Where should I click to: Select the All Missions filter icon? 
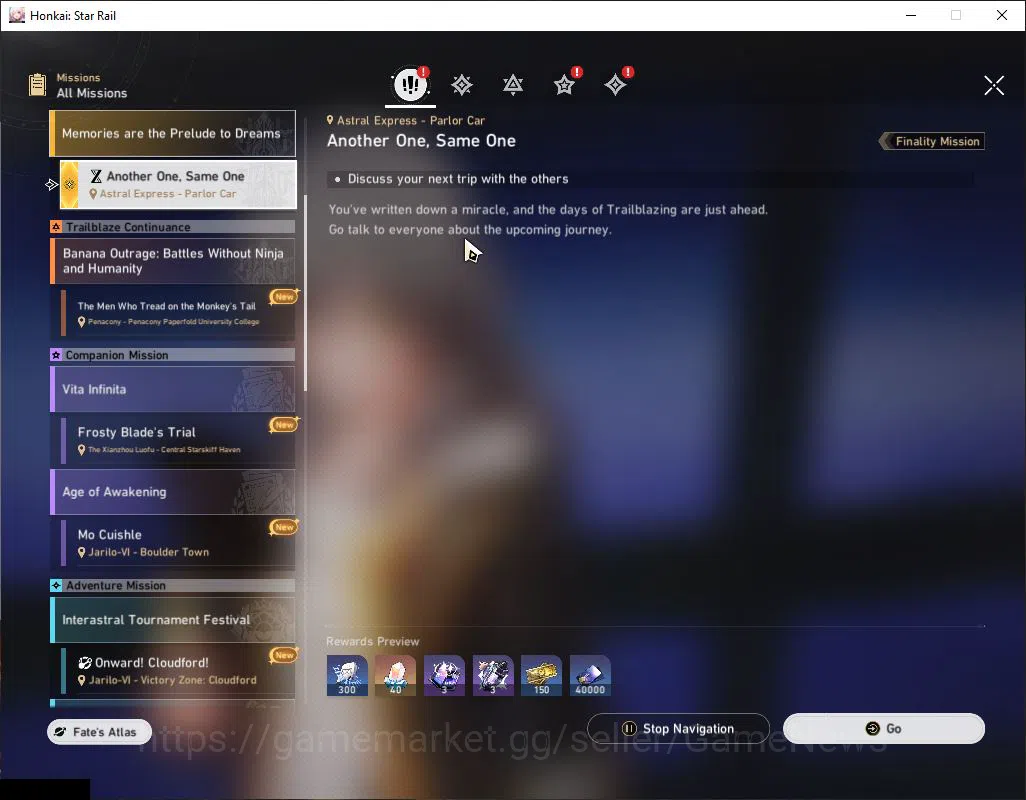tap(410, 84)
